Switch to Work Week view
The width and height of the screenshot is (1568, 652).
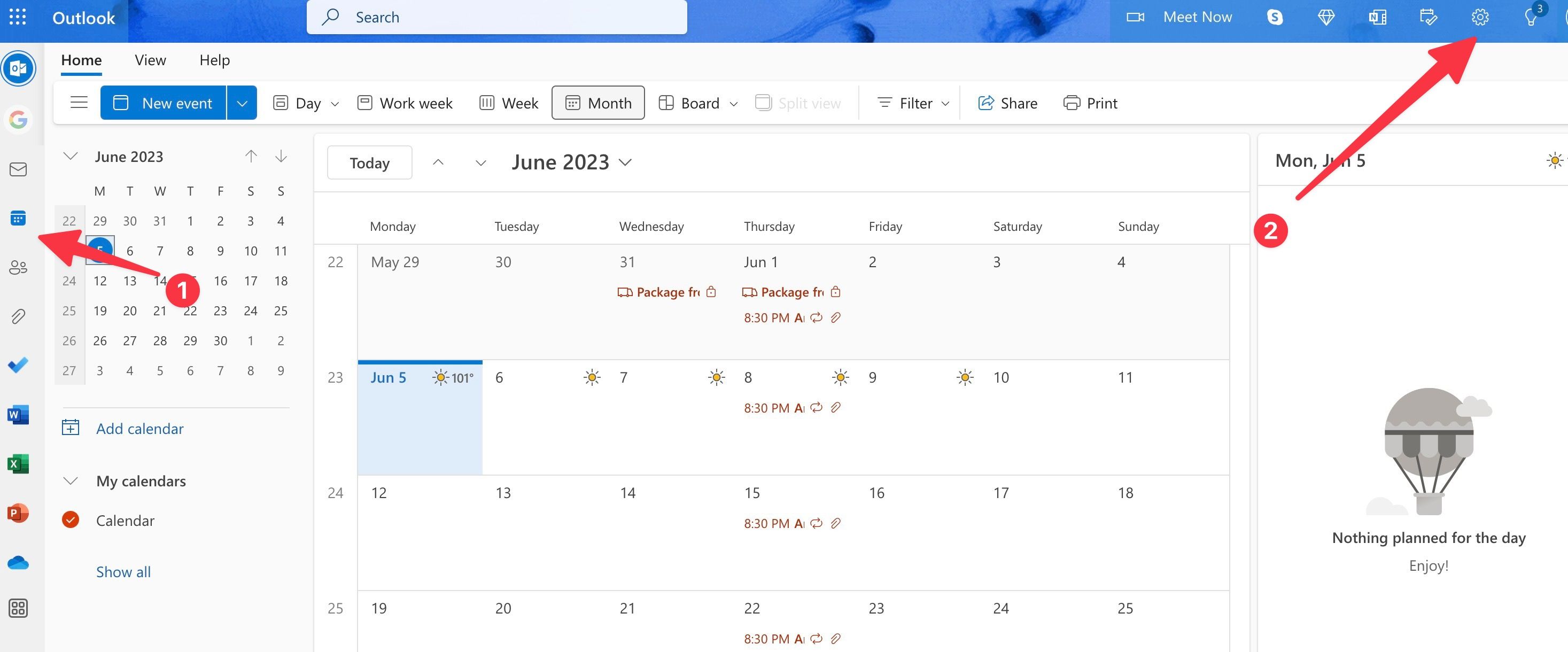(405, 100)
